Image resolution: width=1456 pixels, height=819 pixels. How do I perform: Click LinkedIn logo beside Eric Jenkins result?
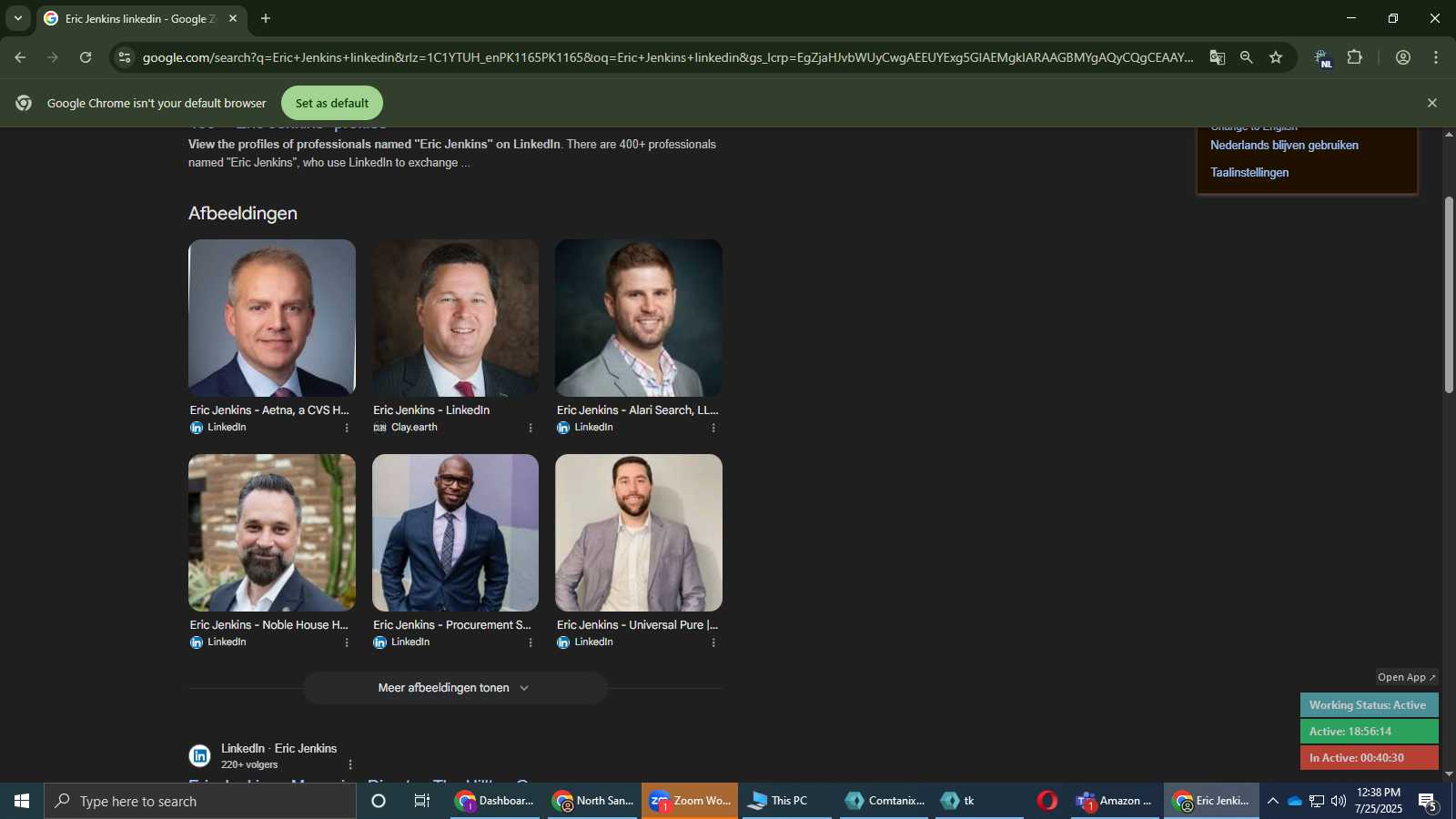(200, 756)
